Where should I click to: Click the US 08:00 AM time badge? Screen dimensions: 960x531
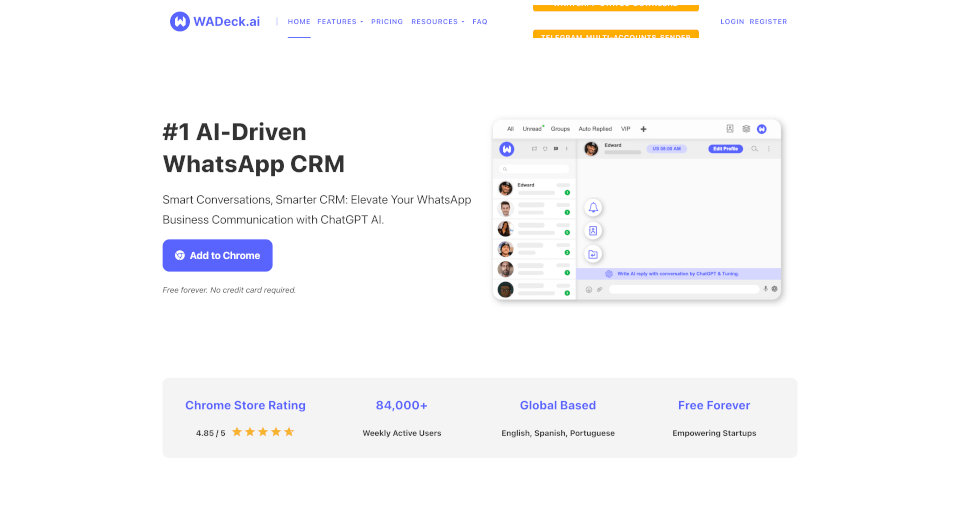pyautogui.click(x=667, y=149)
